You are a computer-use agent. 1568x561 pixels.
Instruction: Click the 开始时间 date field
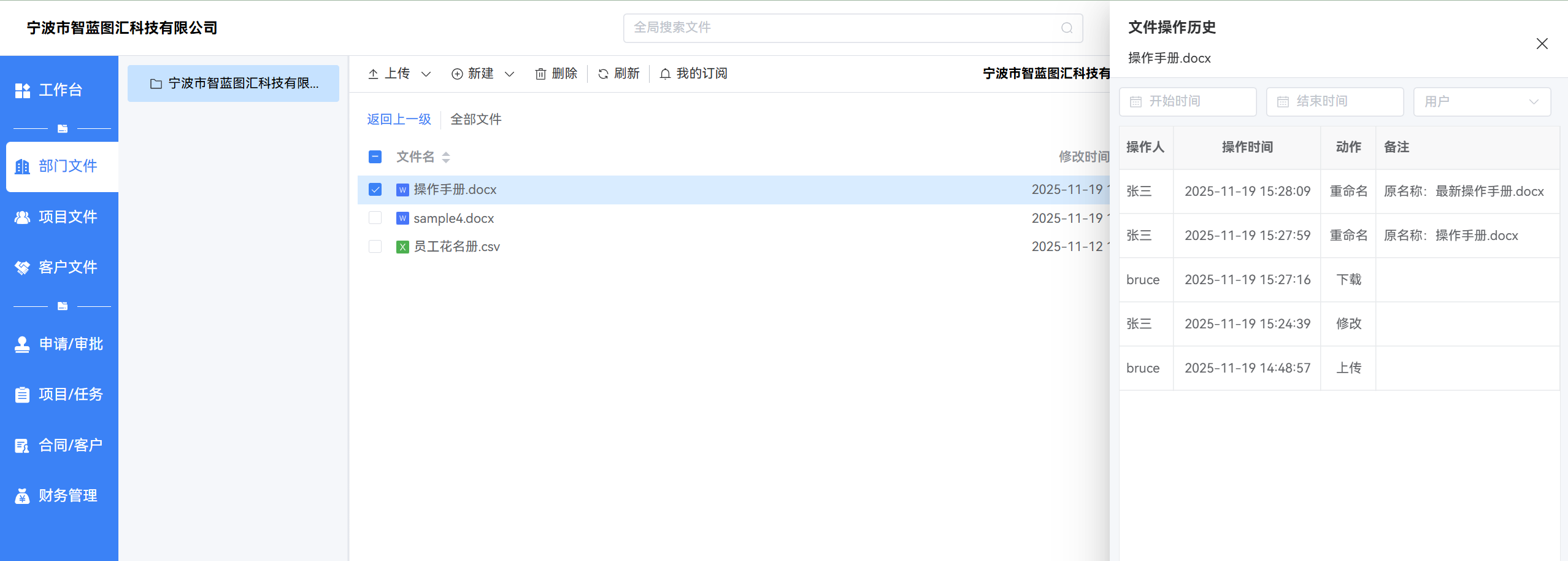coord(1187,102)
